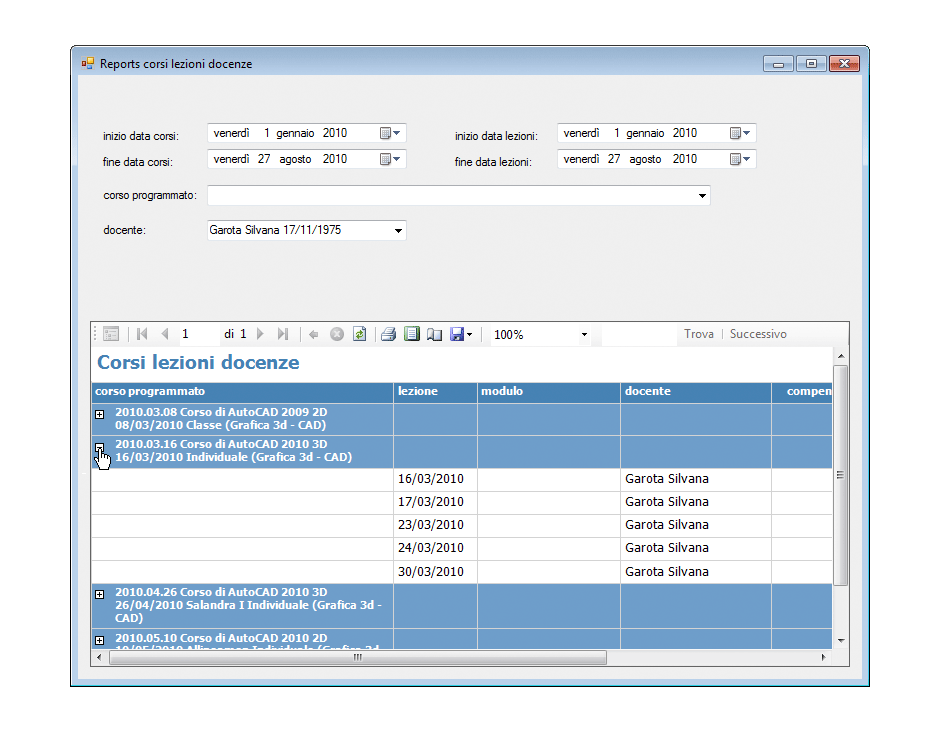The width and height of the screenshot is (940, 732).
Task: Click the scroll right arrow of report
Action: 824,658
